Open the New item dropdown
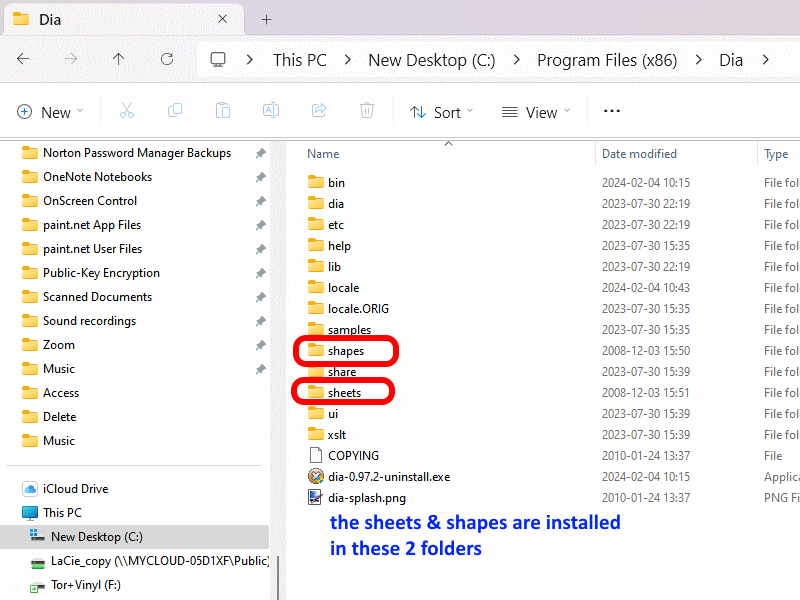Image resolution: width=800 pixels, height=600 pixels. pos(49,112)
